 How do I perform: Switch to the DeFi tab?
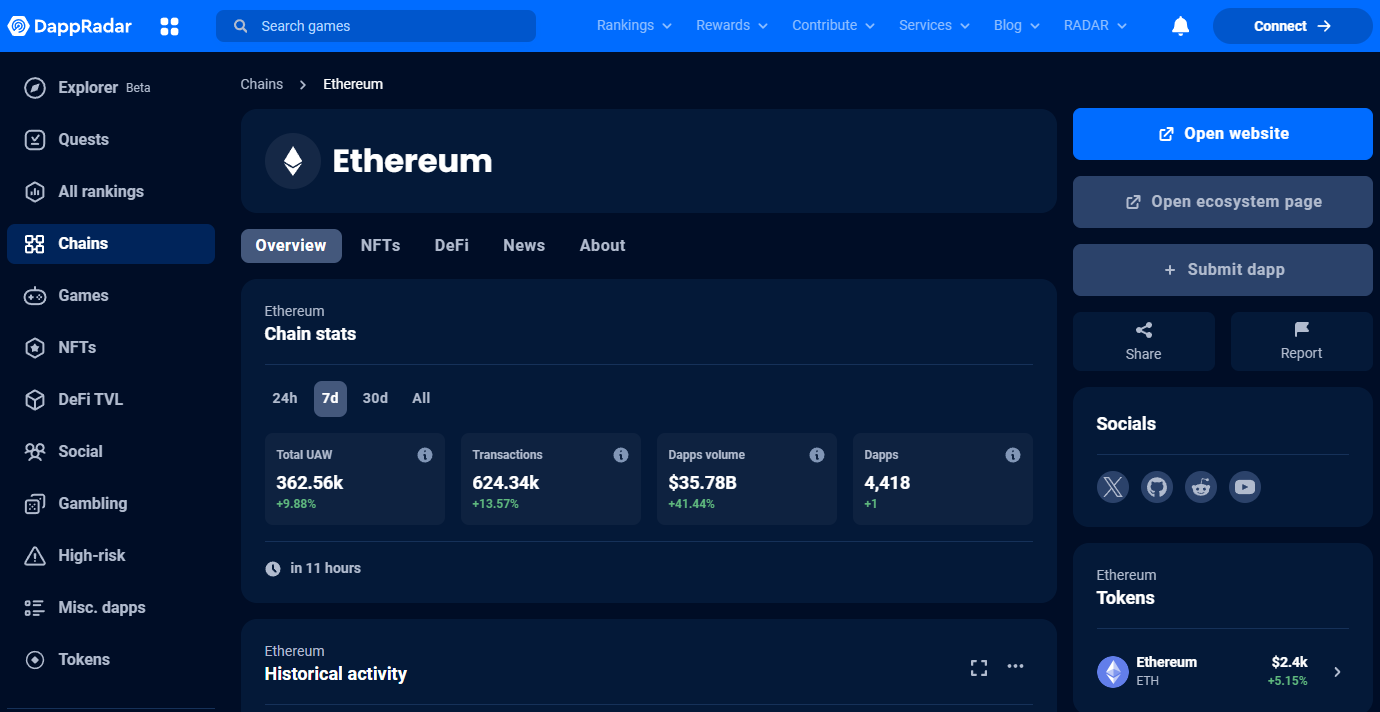[x=451, y=245]
